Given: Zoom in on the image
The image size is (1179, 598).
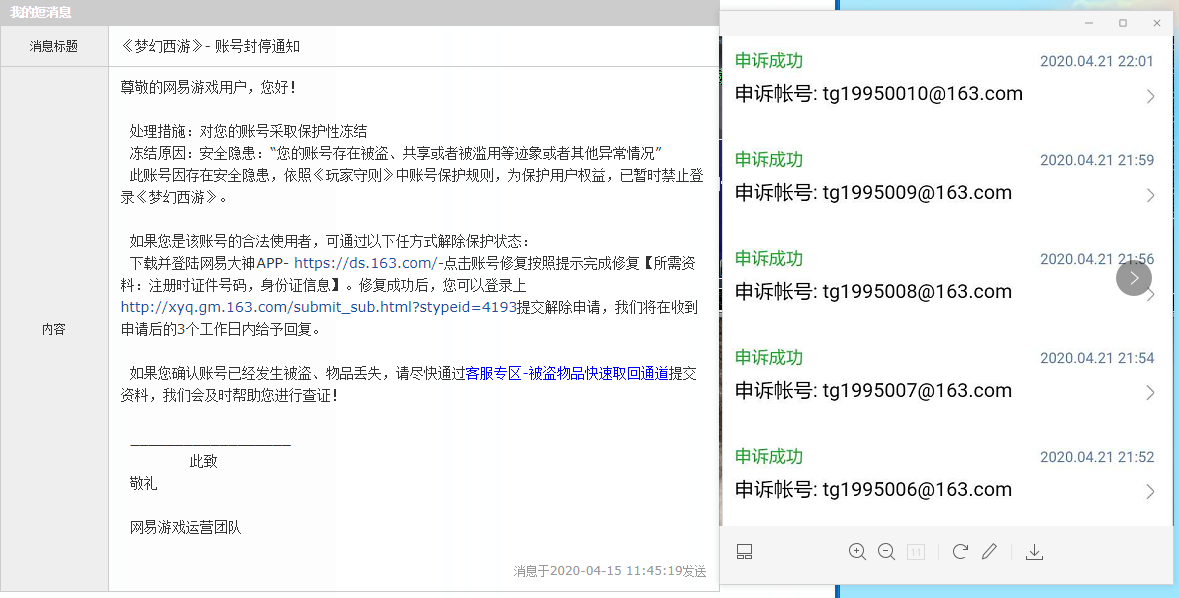Looking at the screenshot, I should click(857, 551).
